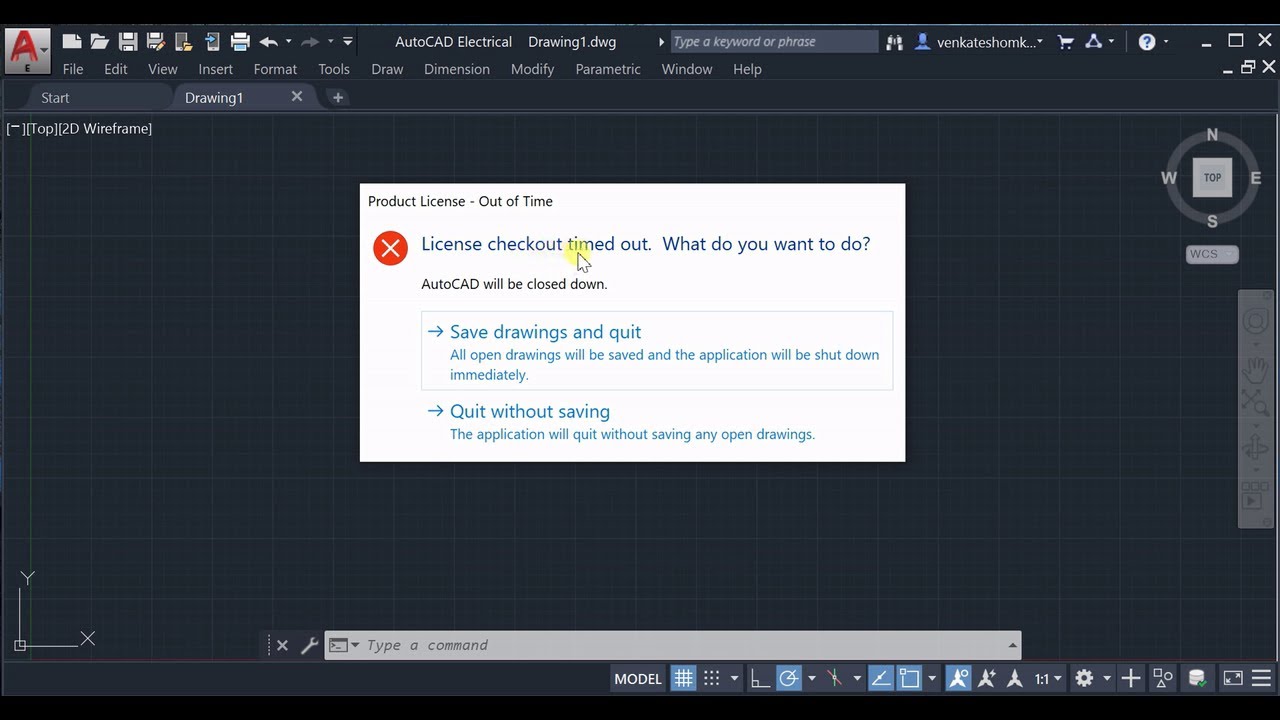Click the binoculars search icon

(895, 42)
